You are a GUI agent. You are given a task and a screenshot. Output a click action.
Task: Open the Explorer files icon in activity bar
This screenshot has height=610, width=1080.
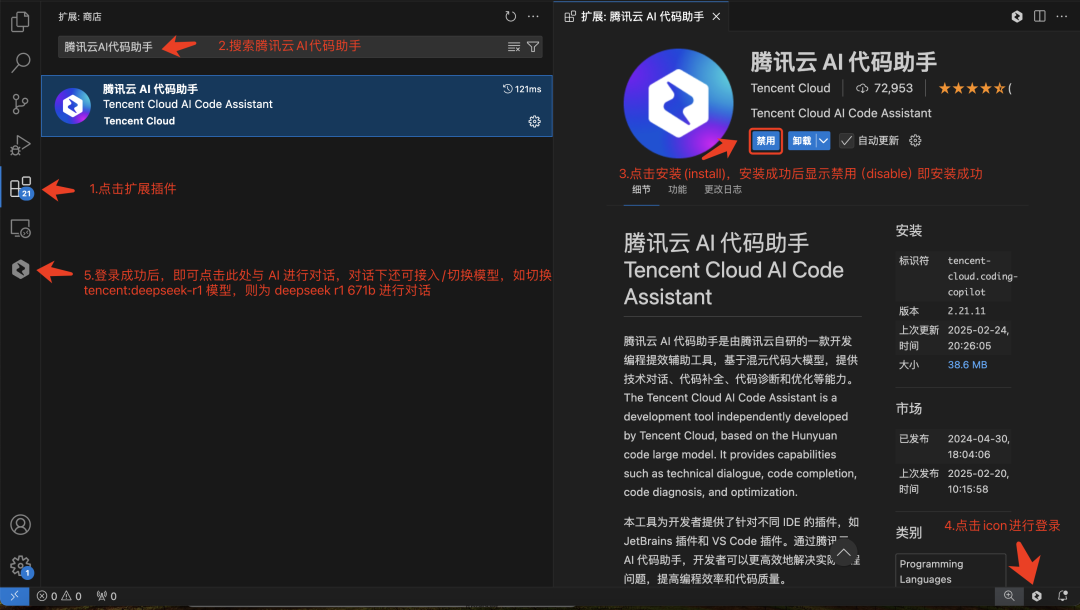[x=21, y=21]
